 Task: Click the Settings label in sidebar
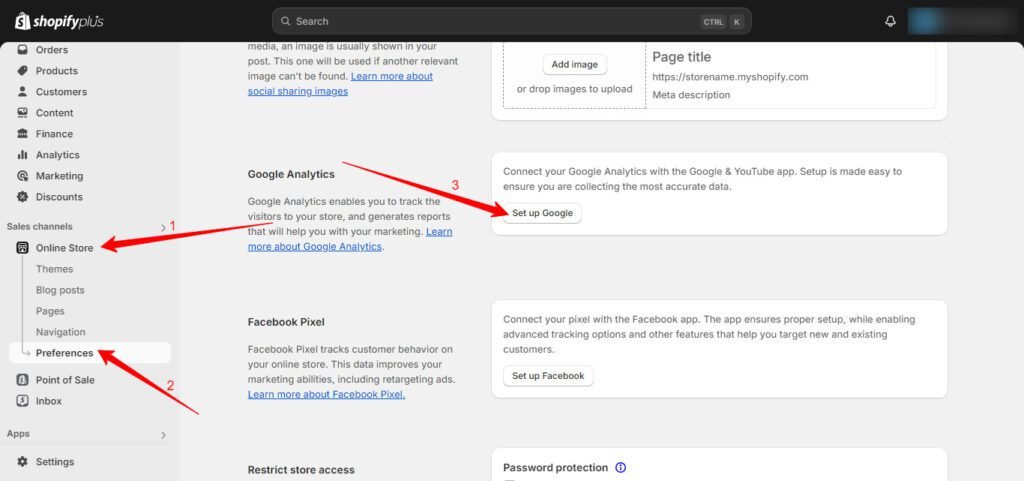click(x=55, y=461)
